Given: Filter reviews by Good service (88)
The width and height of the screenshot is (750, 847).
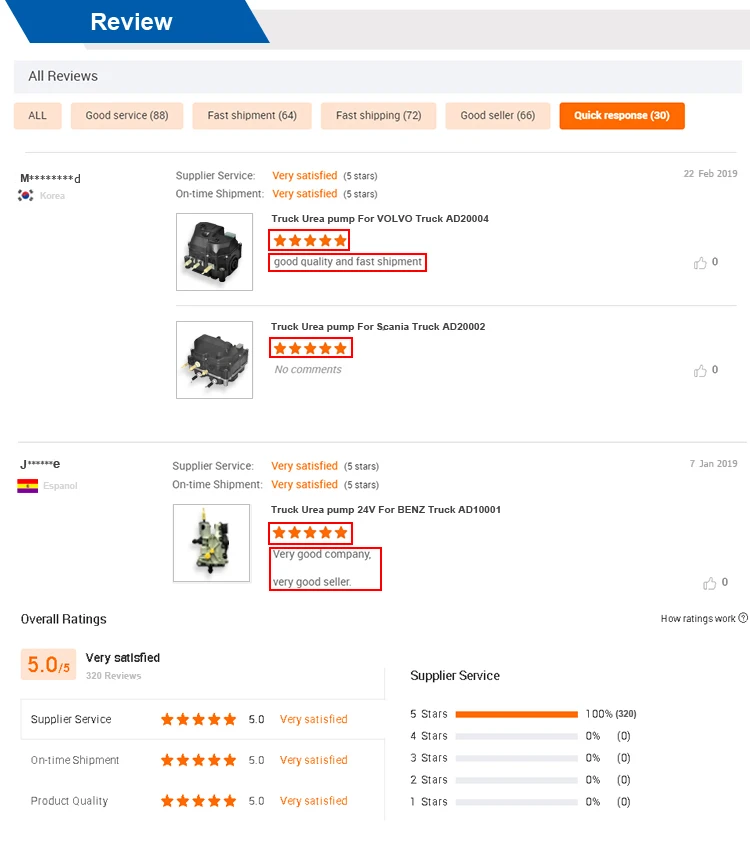Looking at the screenshot, I should (x=127, y=116).
